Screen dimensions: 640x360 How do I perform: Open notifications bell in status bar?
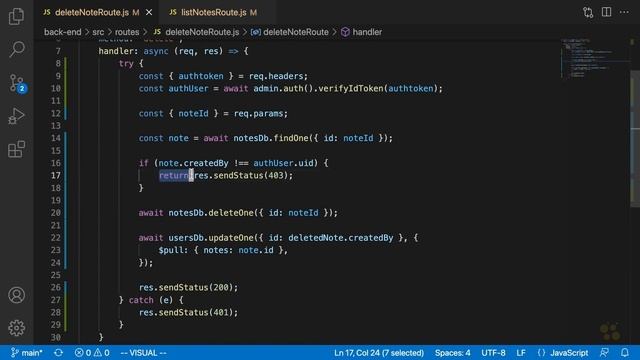(x=625, y=353)
